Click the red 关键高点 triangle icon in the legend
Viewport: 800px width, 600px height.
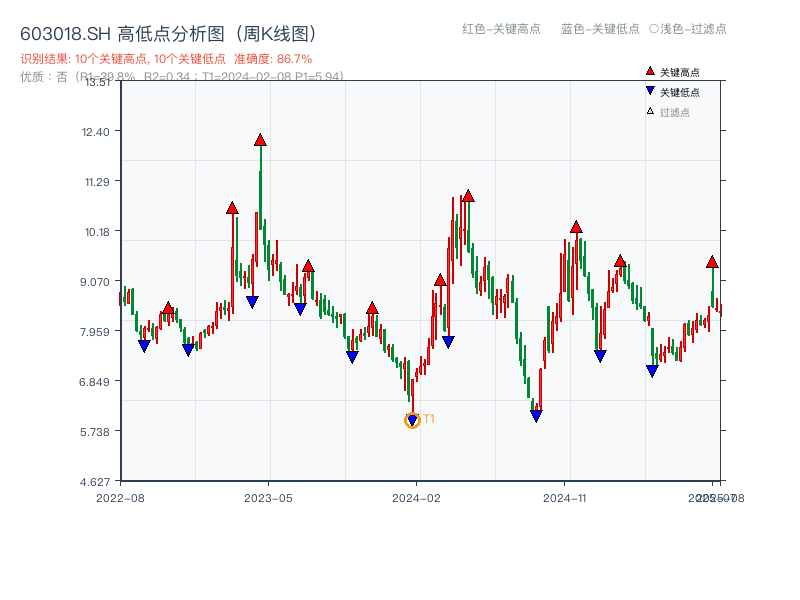(649, 71)
